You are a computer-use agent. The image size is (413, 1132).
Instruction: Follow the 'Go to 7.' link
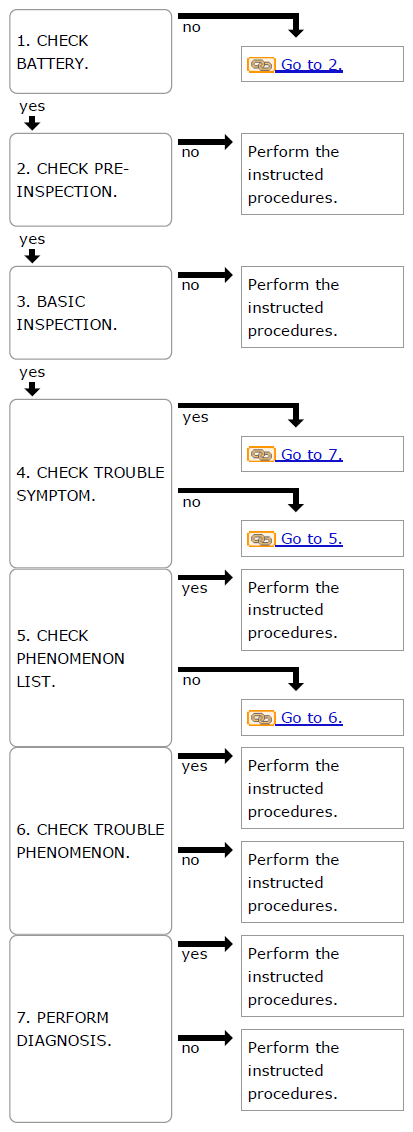311,455
